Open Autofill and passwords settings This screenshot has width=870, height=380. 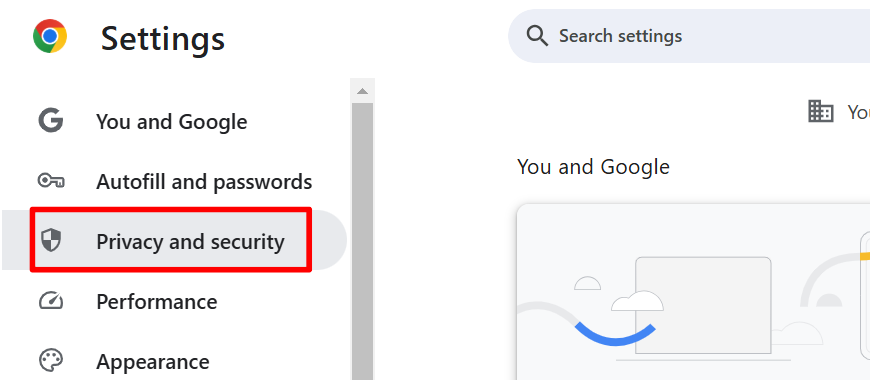pos(204,181)
